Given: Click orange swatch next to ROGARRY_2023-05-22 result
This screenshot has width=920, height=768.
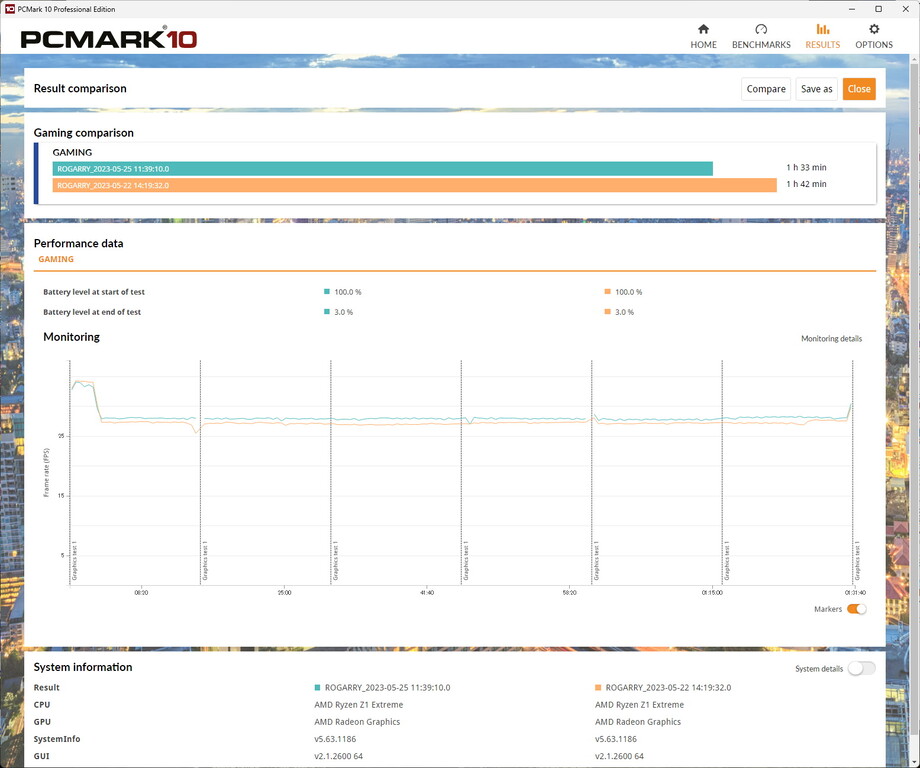Looking at the screenshot, I should [598, 687].
